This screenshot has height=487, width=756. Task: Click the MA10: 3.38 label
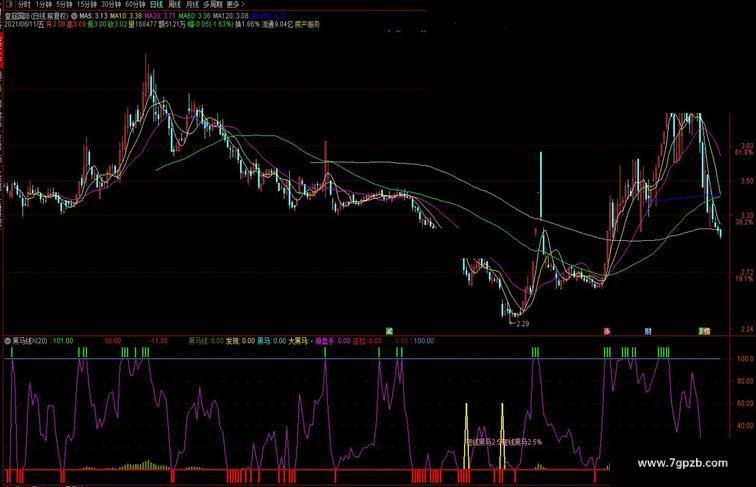126,16
